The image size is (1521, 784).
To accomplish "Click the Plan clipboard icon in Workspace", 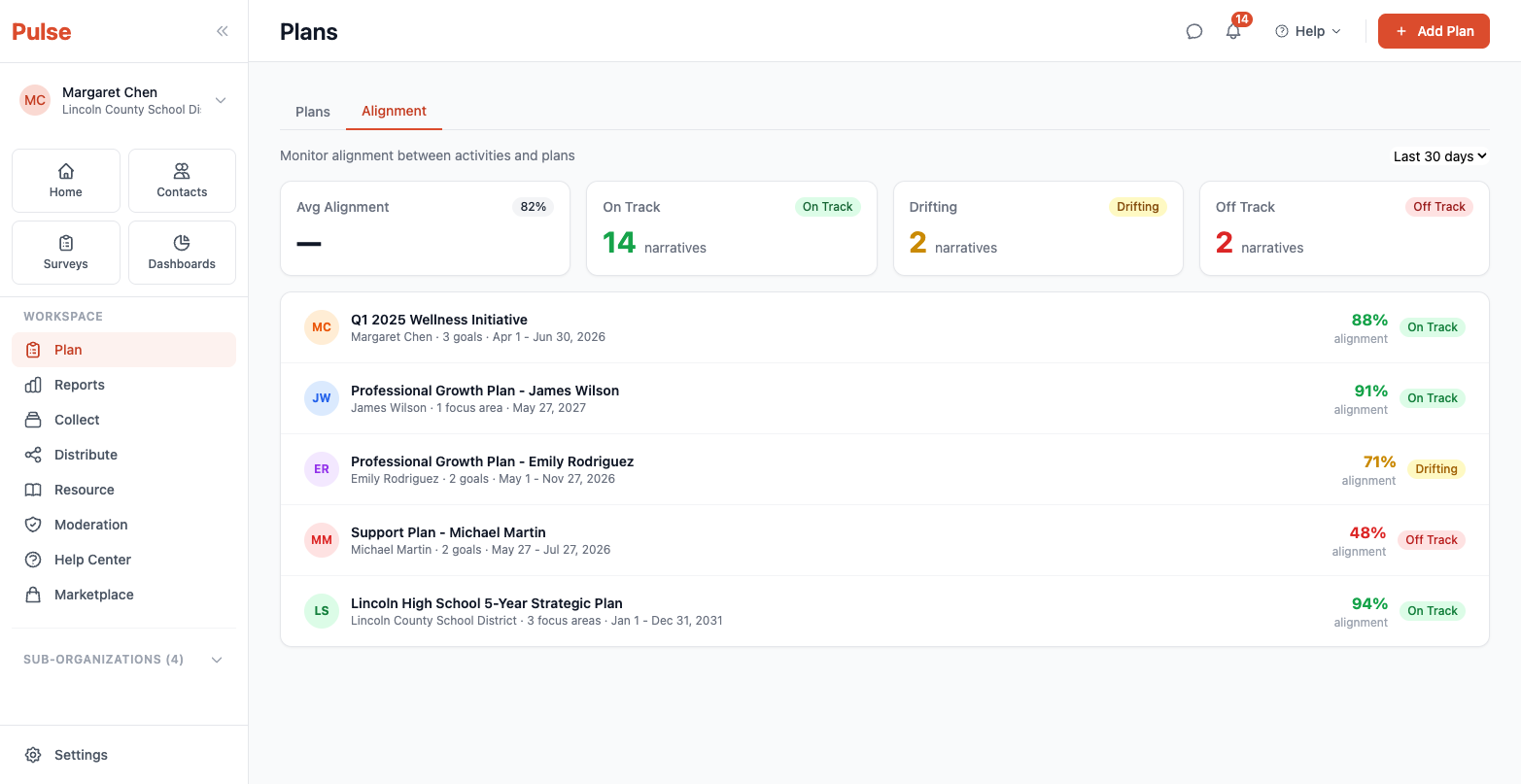I will coord(33,350).
